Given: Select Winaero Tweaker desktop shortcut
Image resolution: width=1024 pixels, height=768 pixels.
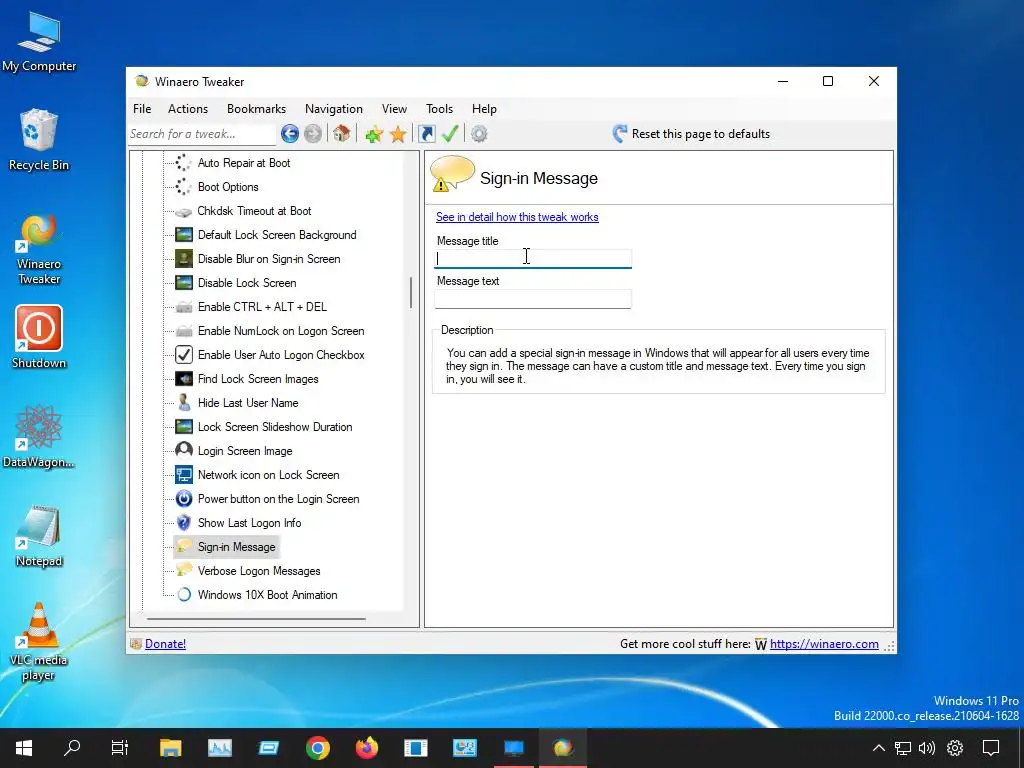Looking at the screenshot, I should click(39, 249).
